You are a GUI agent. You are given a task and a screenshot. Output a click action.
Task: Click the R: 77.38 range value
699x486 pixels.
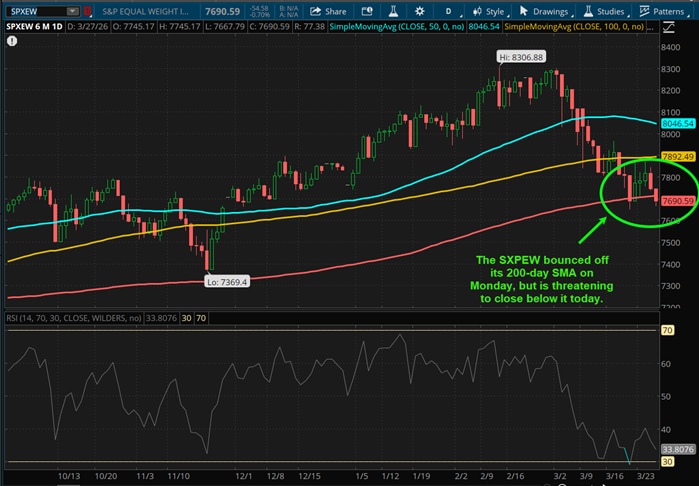point(309,27)
